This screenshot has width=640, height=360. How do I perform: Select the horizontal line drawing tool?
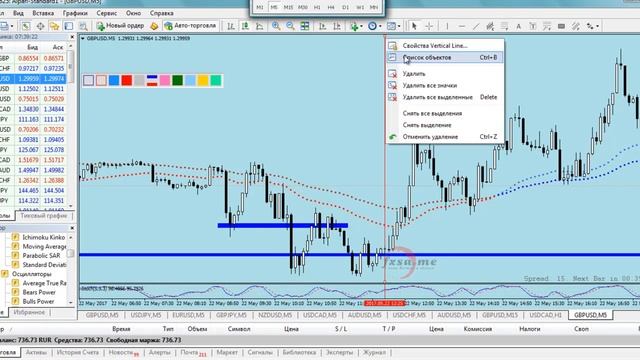pyautogui.click(x=462, y=26)
